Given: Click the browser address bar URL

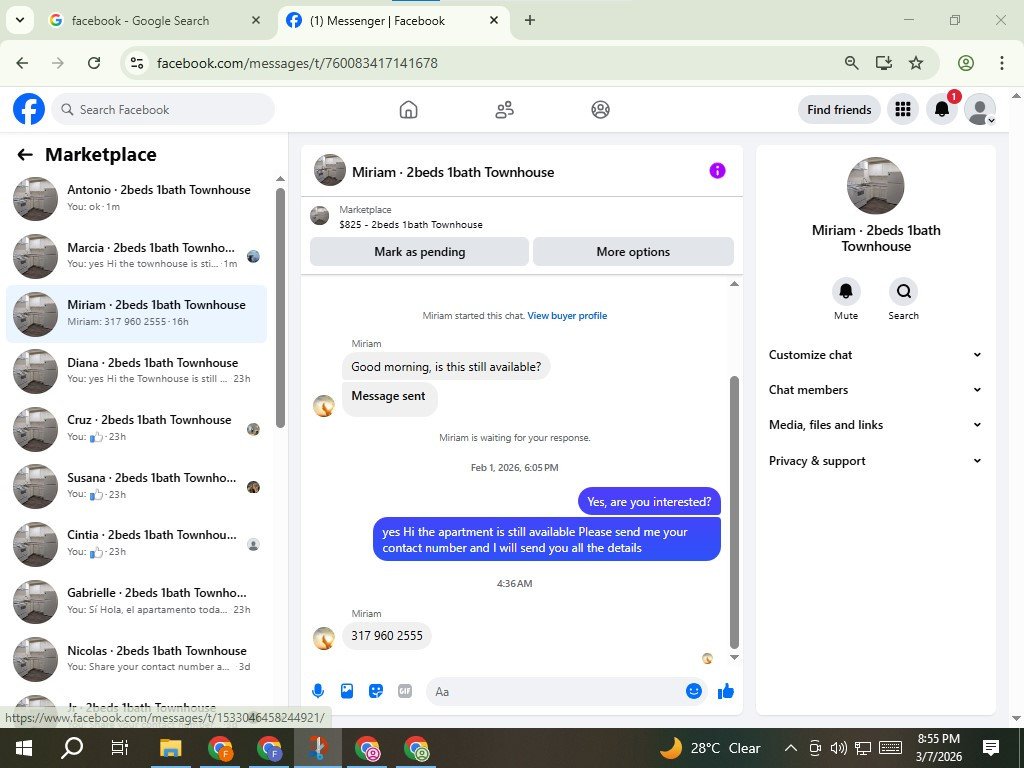Looking at the screenshot, I should click(297, 63).
